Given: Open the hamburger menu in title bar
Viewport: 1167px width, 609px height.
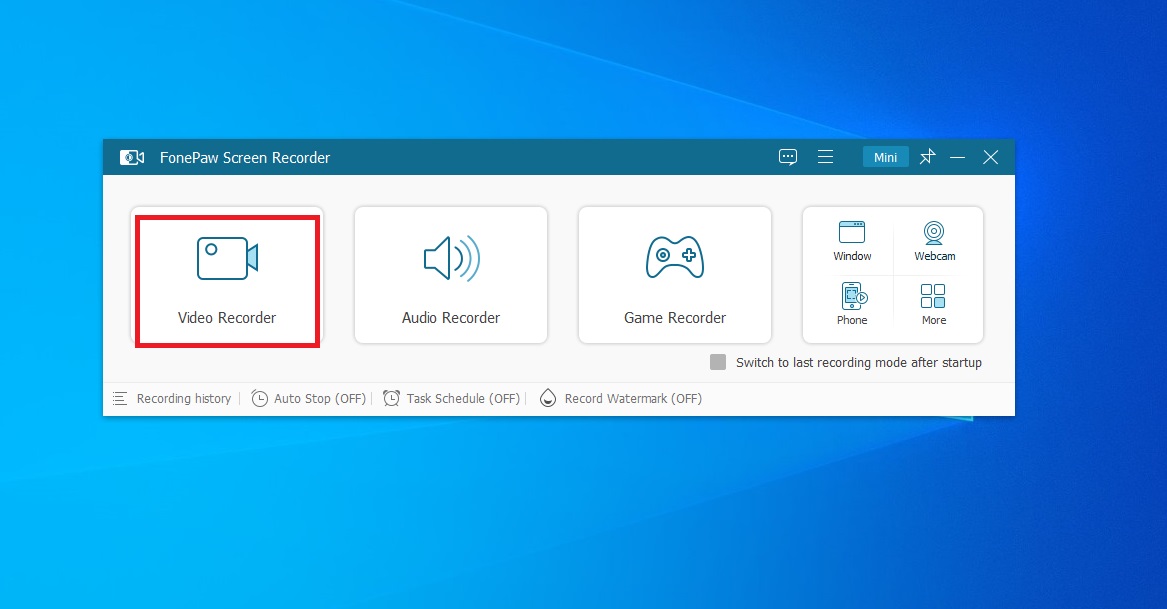Looking at the screenshot, I should 825,157.
